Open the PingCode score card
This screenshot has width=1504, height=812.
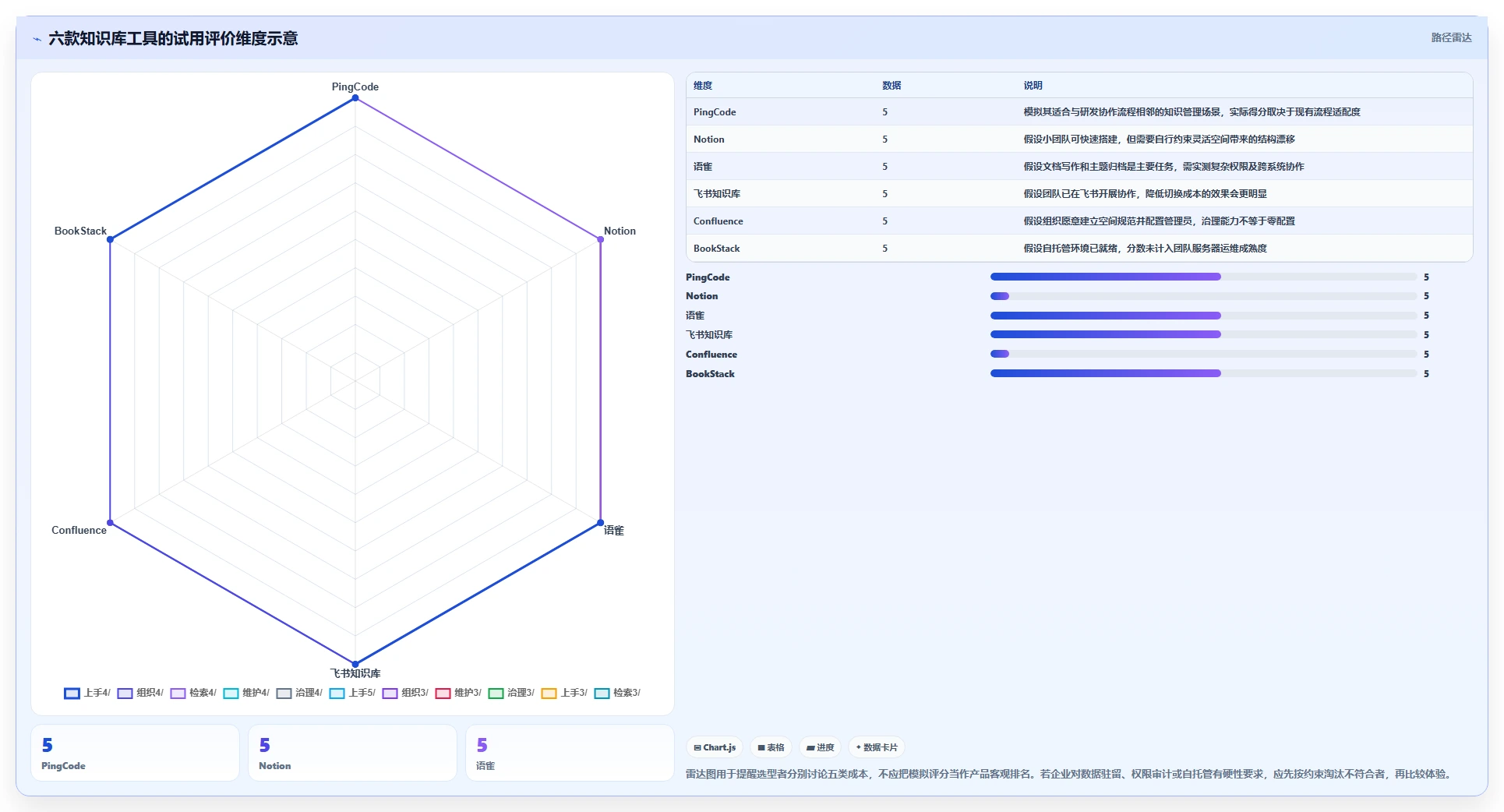click(135, 753)
